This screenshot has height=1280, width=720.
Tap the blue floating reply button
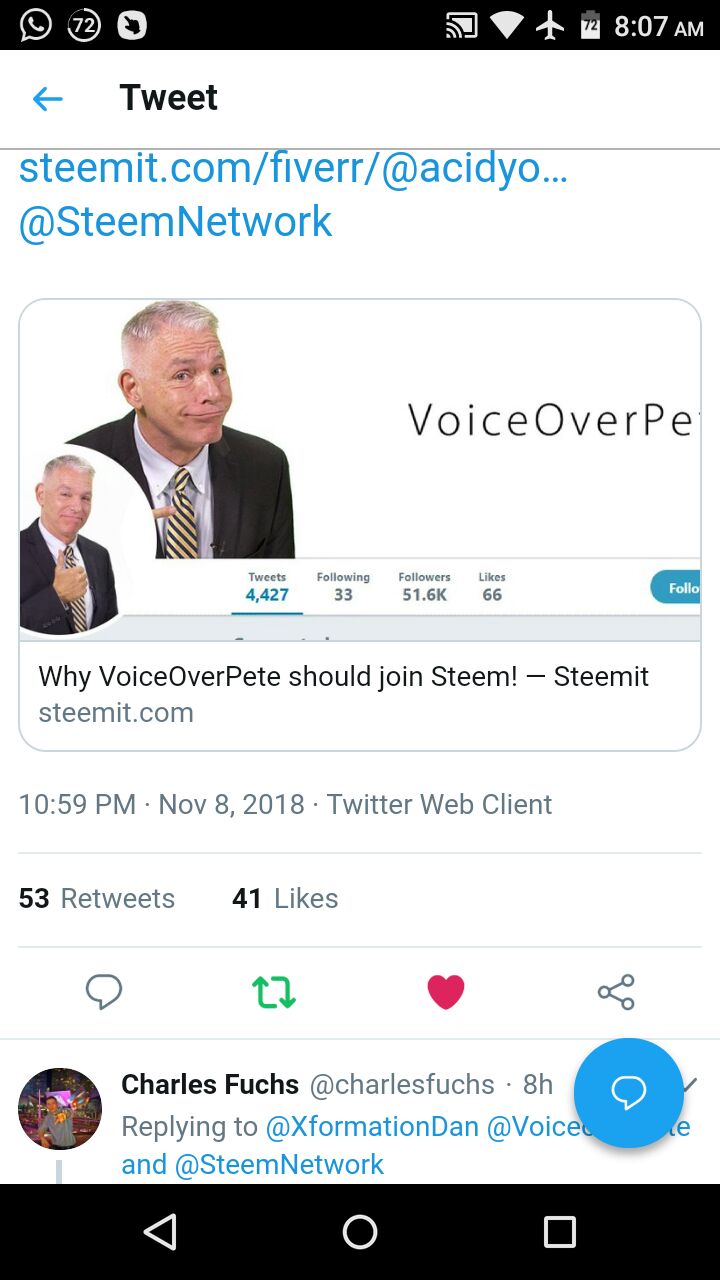click(628, 1093)
